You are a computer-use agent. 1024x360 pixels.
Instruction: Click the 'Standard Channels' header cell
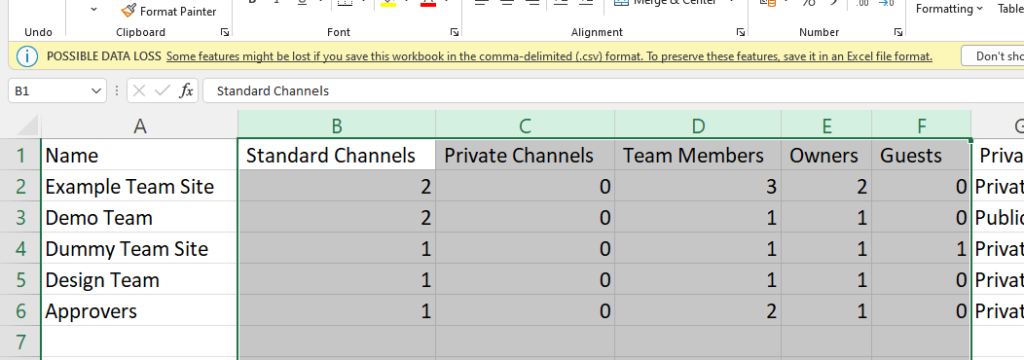pyautogui.click(x=337, y=155)
